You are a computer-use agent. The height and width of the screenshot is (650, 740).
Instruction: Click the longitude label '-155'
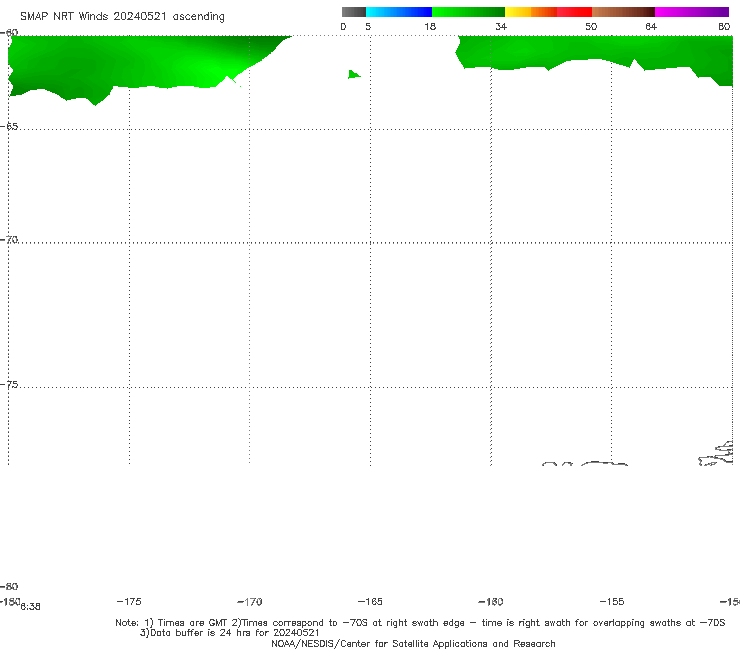[612, 602]
